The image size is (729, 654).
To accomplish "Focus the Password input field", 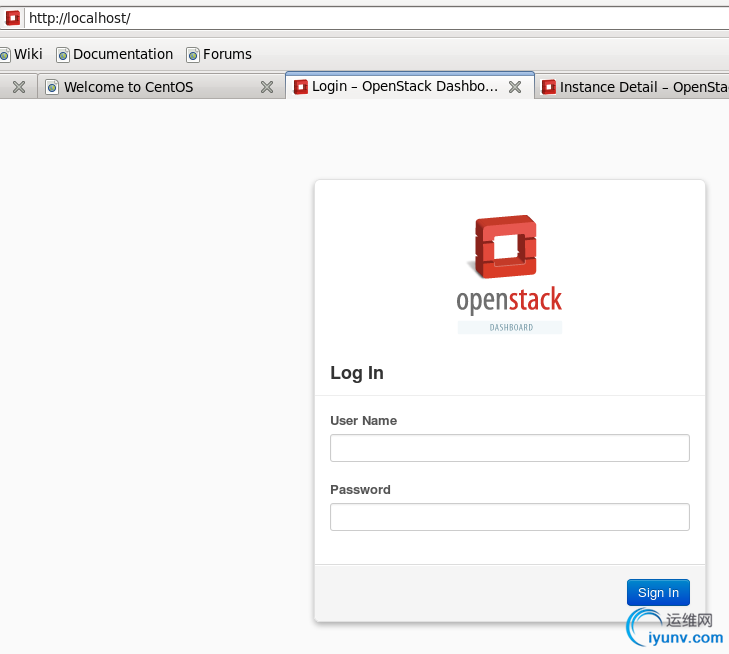I will [x=510, y=517].
